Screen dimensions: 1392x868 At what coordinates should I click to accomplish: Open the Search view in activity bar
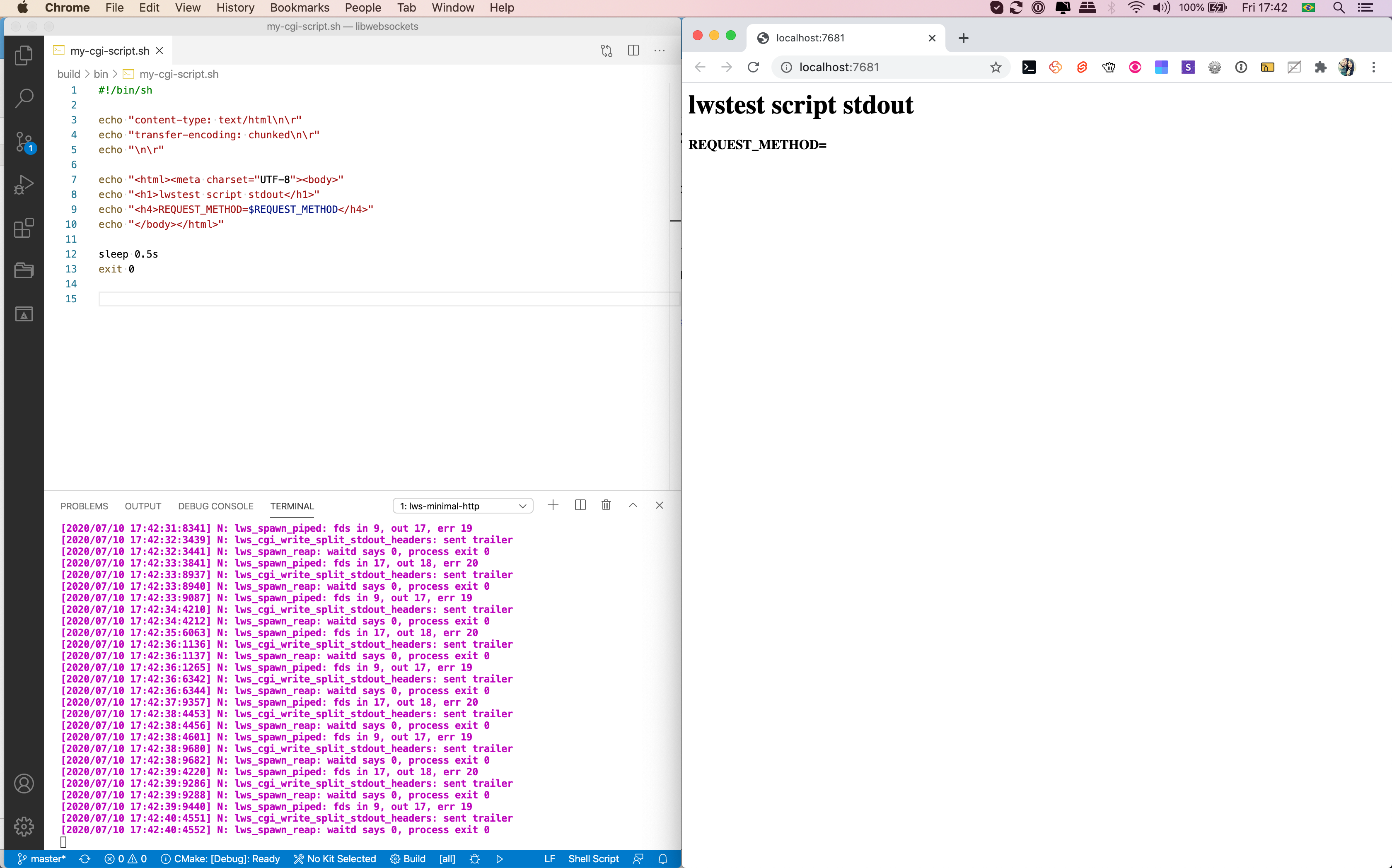click(x=24, y=98)
